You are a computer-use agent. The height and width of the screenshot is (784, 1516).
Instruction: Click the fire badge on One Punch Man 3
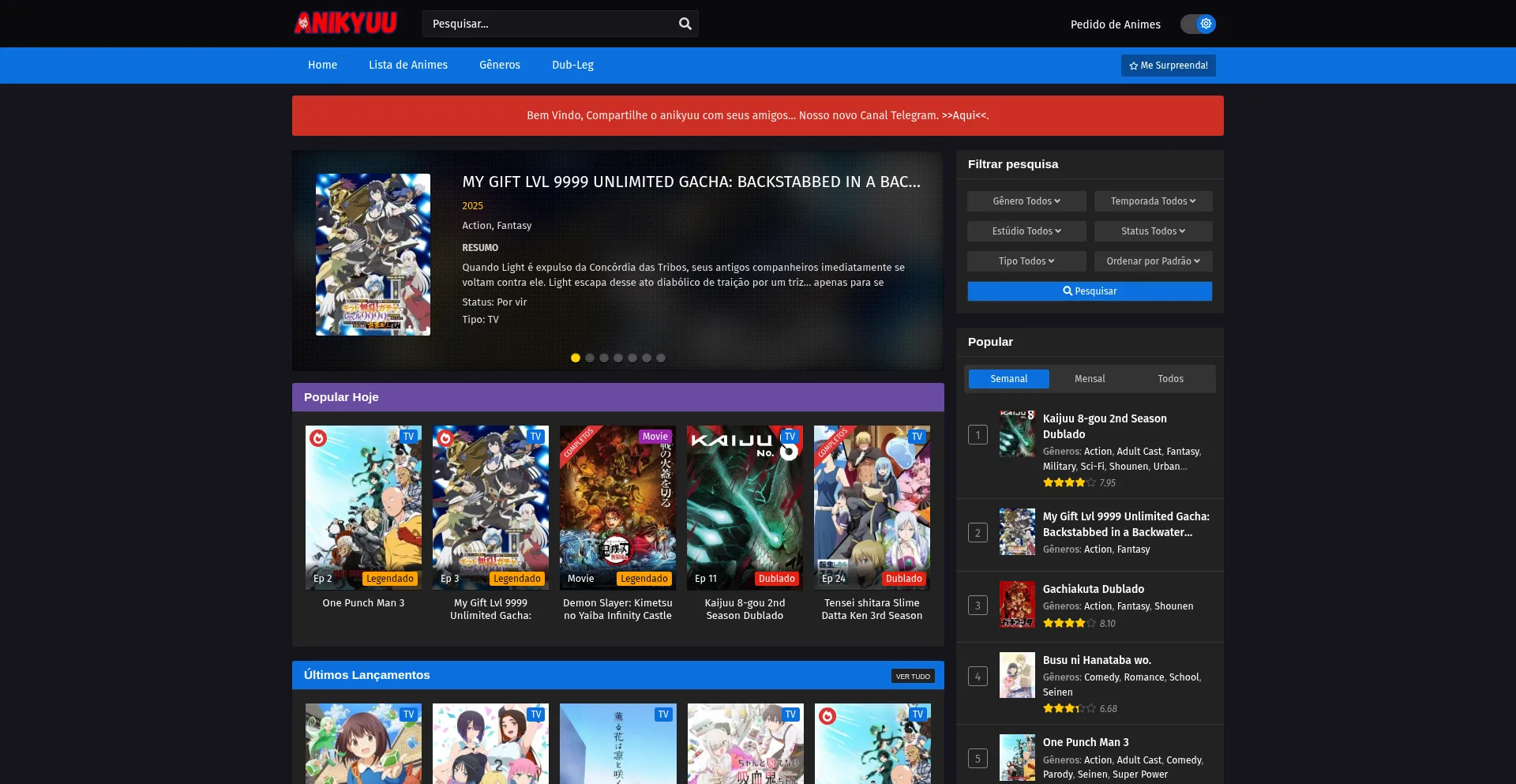tap(318, 438)
